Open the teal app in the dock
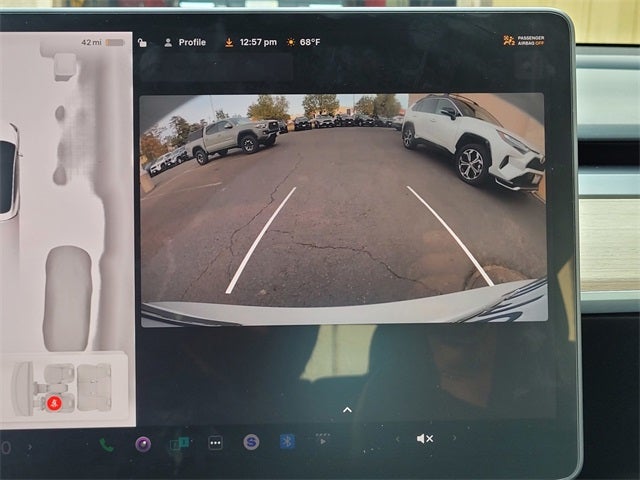 pyautogui.click(x=179, y=443)
